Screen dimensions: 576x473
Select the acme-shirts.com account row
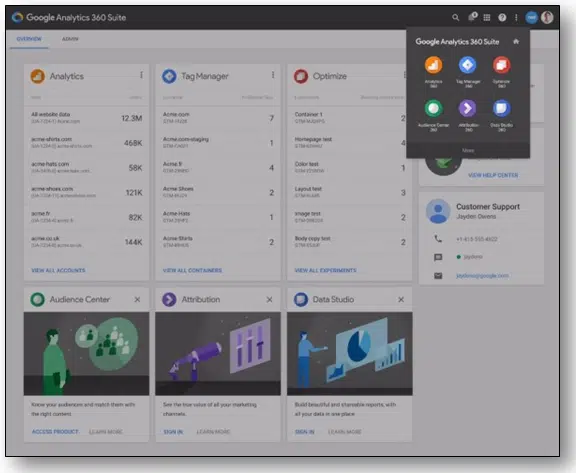pyautogui.click(x=87, y=143)
